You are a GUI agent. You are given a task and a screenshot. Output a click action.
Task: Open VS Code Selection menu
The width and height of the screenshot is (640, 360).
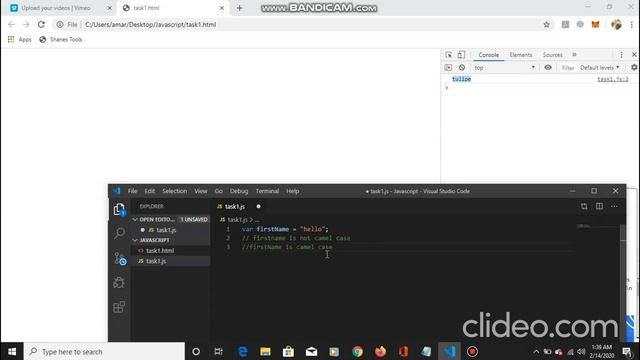tap(174, 191)
